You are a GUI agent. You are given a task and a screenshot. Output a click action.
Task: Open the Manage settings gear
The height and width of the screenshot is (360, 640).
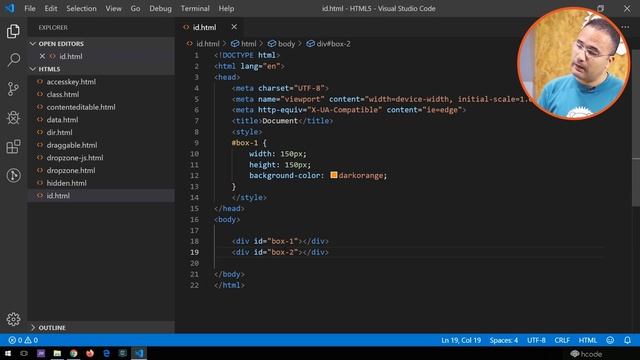(x=13, y=319)
